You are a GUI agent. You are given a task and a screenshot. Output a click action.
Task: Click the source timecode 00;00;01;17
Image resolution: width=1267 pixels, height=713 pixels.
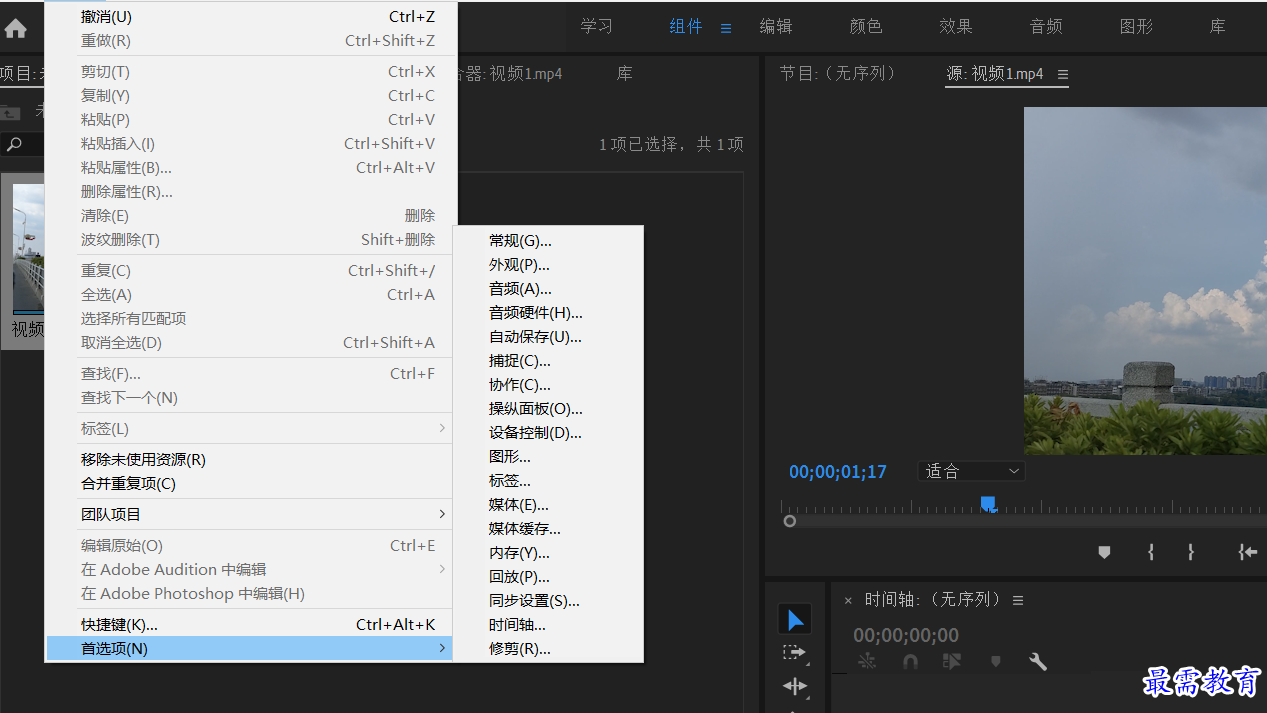[x=838, y=472]
